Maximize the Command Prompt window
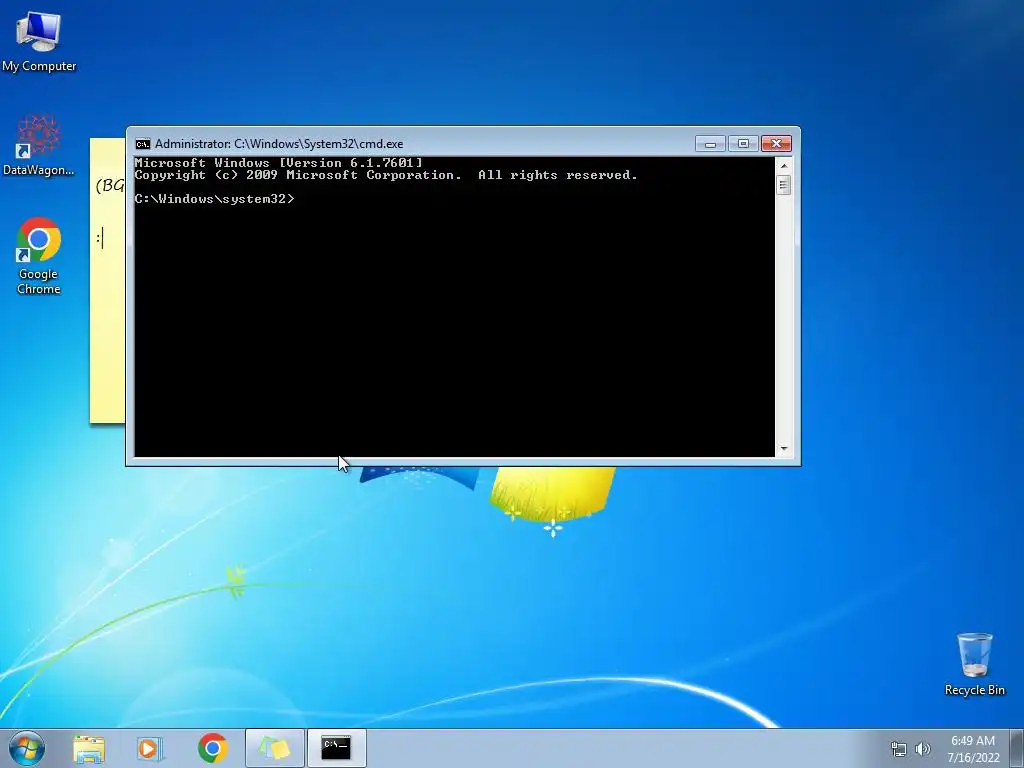1024x768 pixels. point(743,144)
